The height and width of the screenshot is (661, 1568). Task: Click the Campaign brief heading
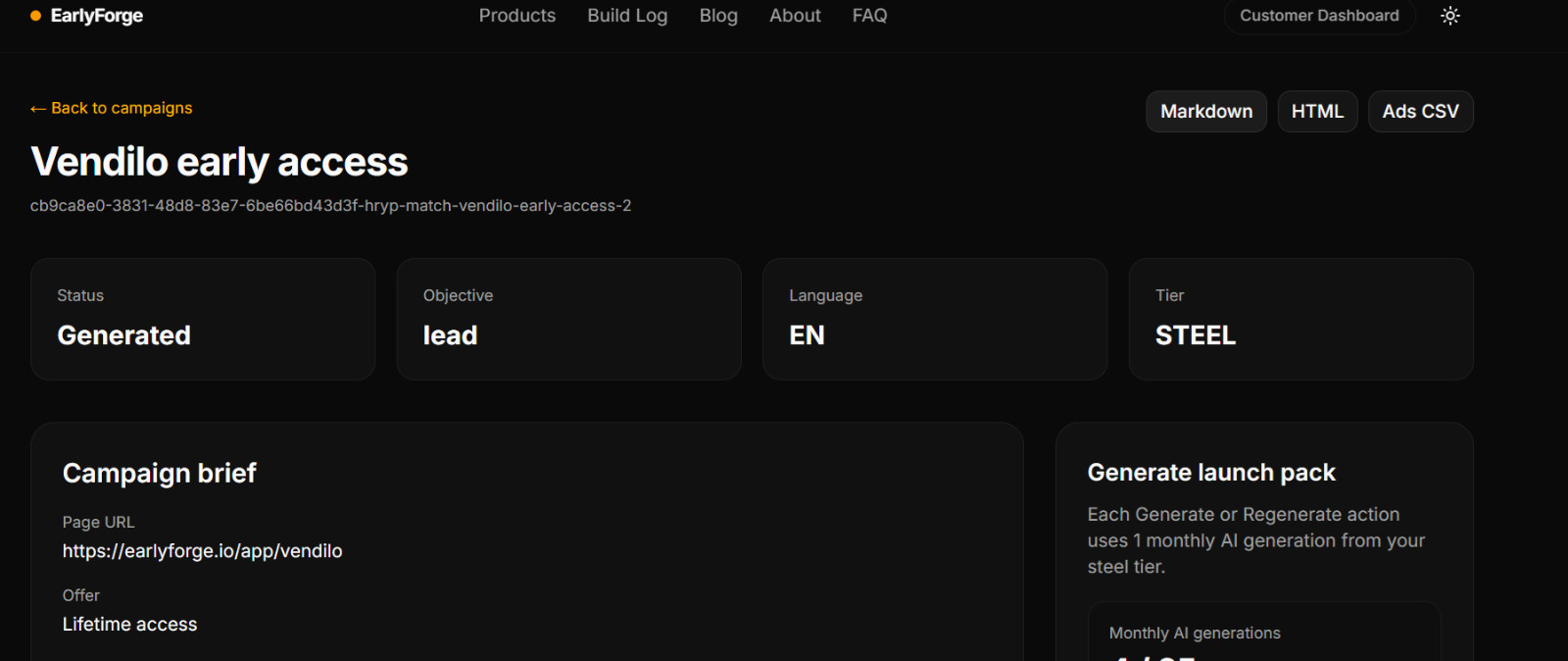tap(160, 474)
